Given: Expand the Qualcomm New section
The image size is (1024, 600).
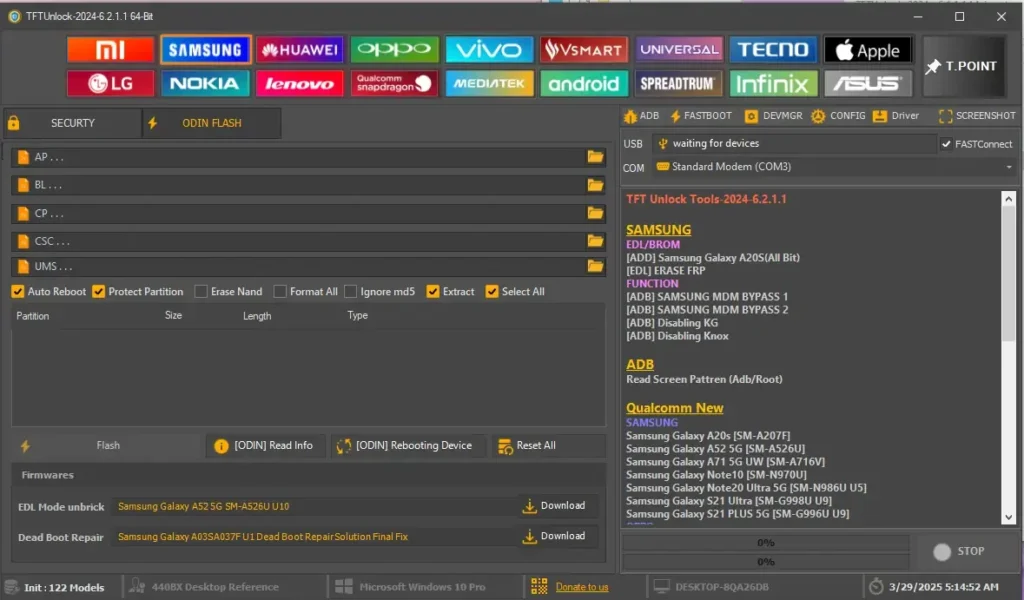Looking at the screenshot, I should coord(675,407).
